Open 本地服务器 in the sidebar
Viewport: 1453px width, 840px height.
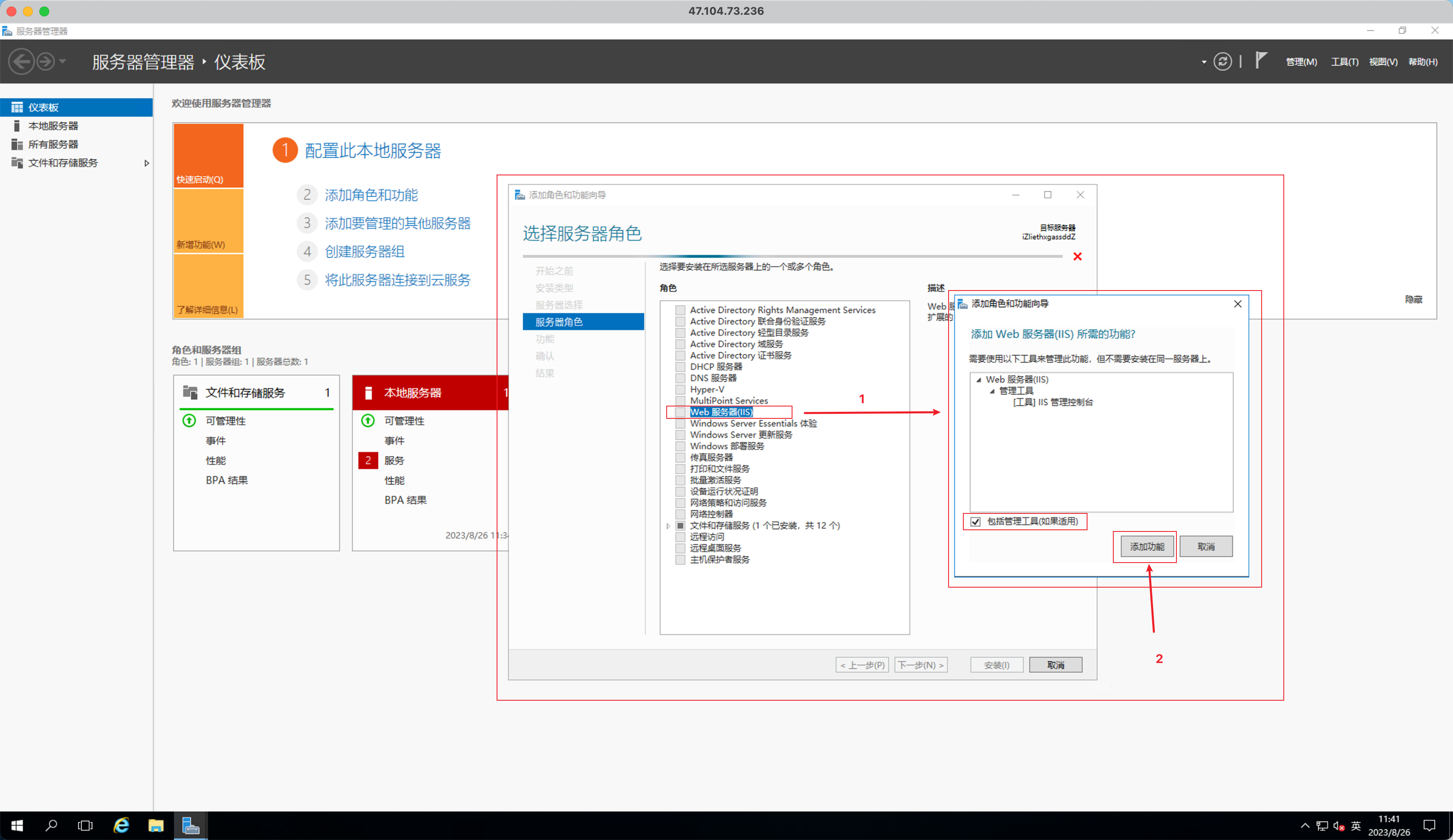click(x=54, y=126)
